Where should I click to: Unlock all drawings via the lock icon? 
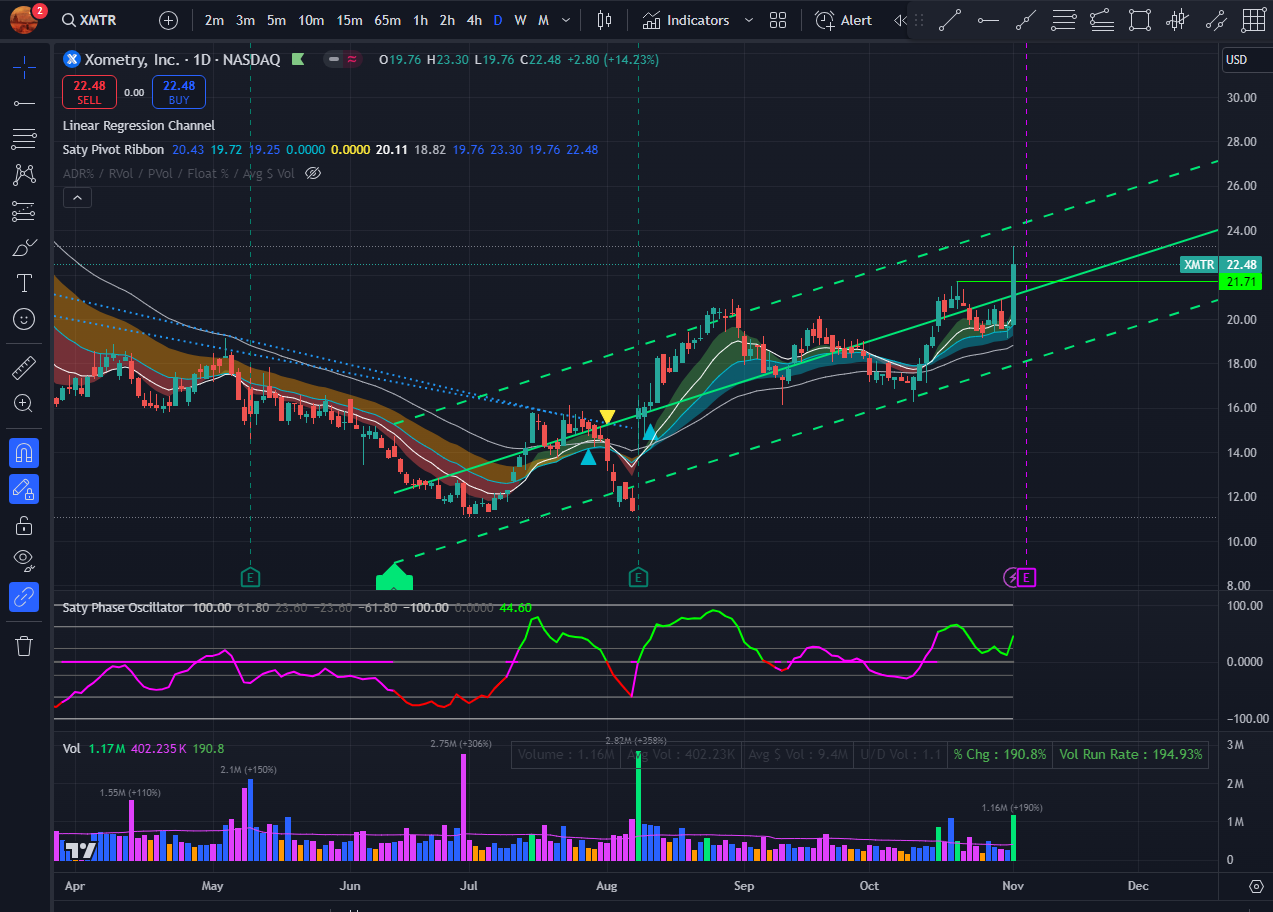pos(23,525)
